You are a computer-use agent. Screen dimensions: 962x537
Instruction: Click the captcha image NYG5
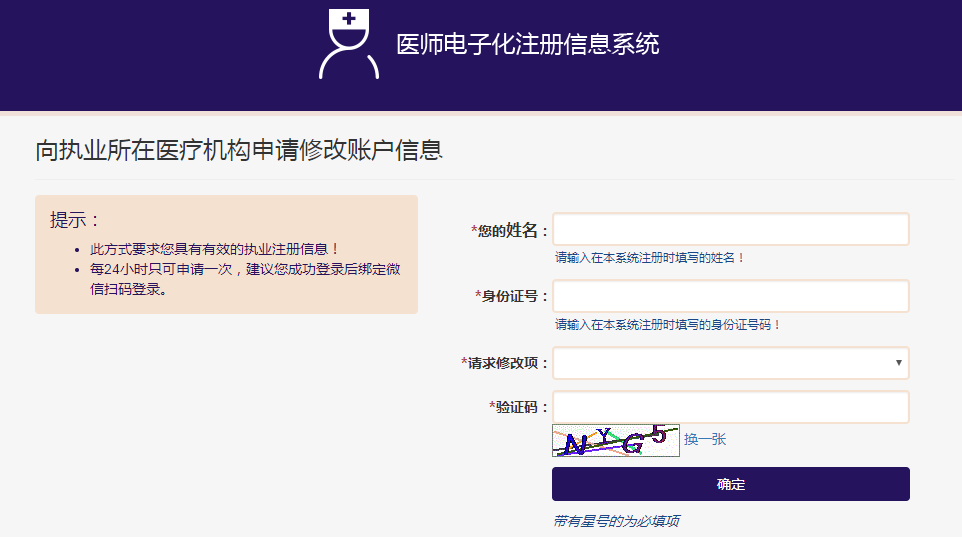pyautogui.click(x=615, y=440)
